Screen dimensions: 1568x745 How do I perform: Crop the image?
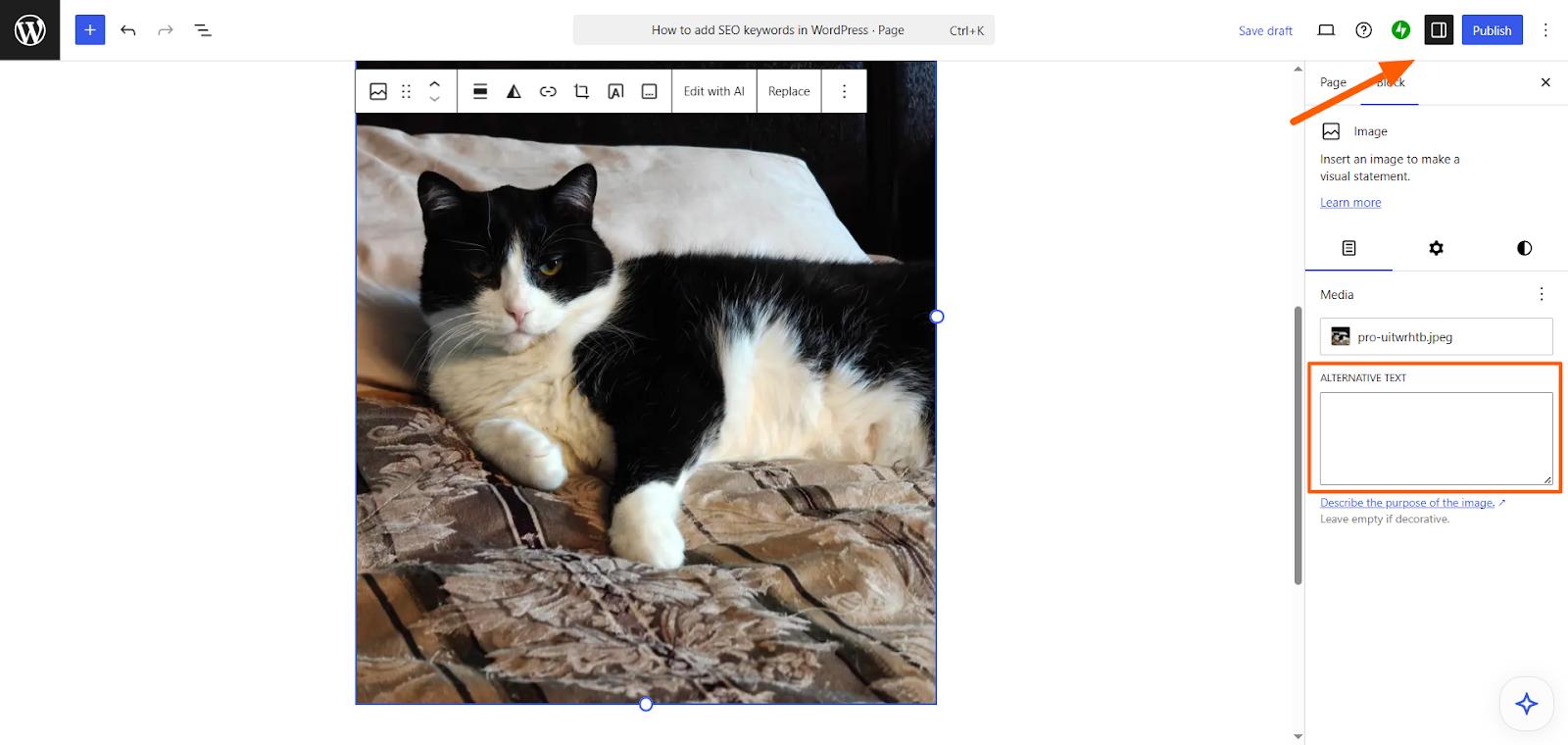[x=581, y=91]
